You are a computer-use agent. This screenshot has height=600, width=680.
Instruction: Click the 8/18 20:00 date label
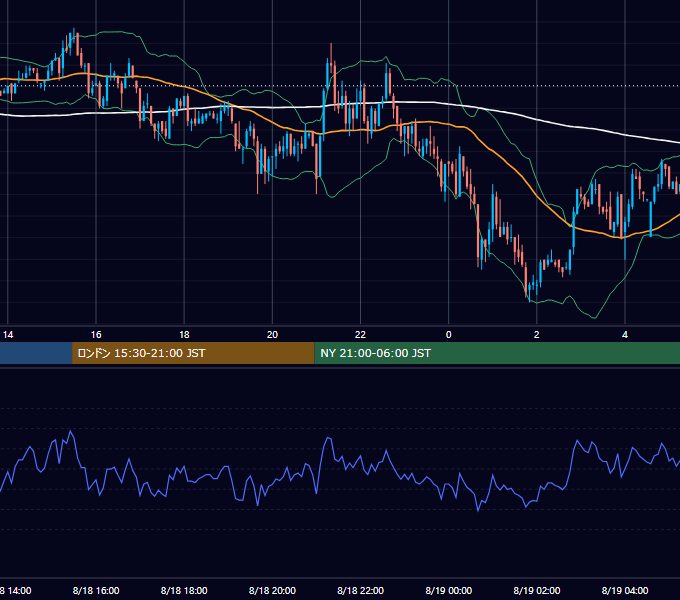pos(272,590)
